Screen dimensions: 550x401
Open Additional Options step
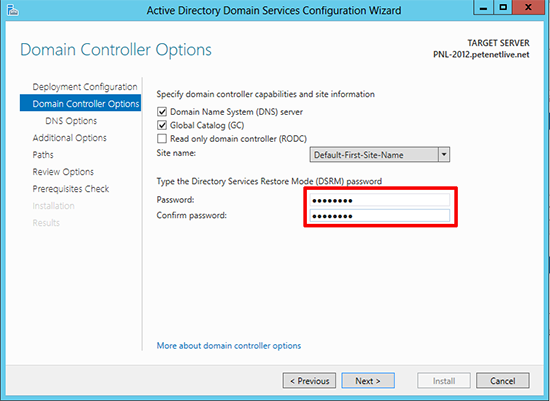(69, 138)
